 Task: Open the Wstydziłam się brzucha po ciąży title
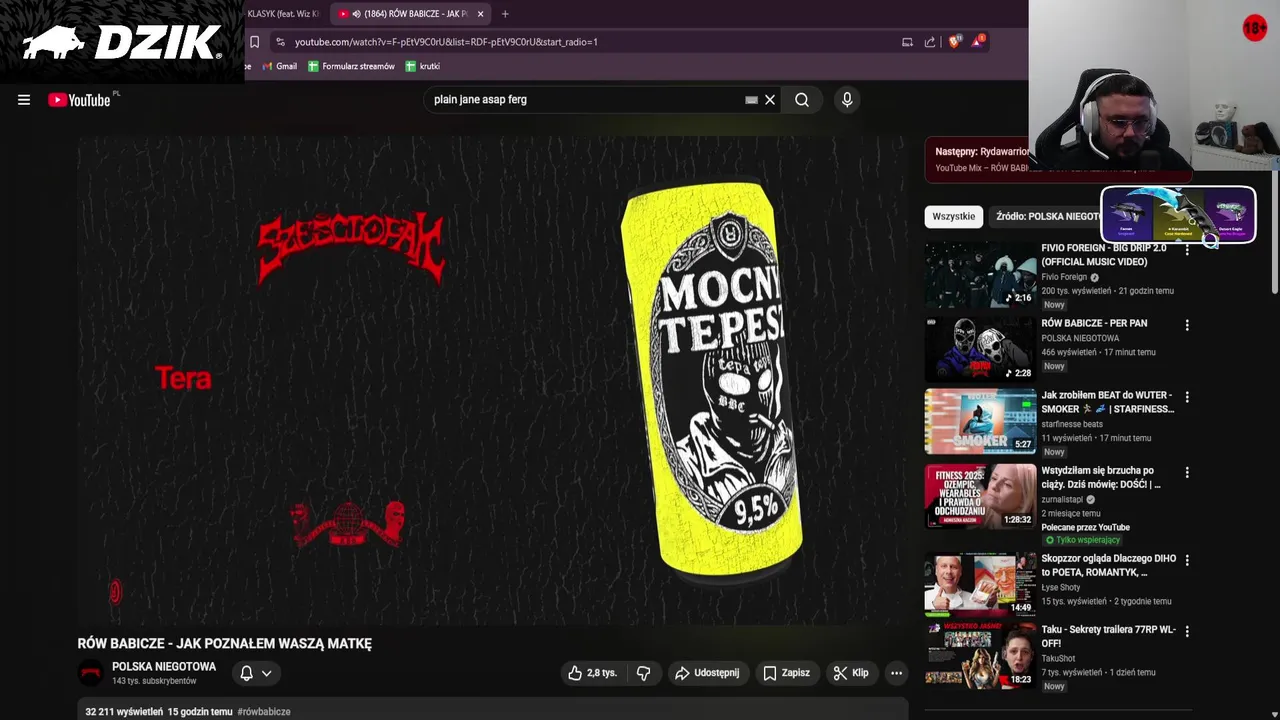click(1101, 477)
